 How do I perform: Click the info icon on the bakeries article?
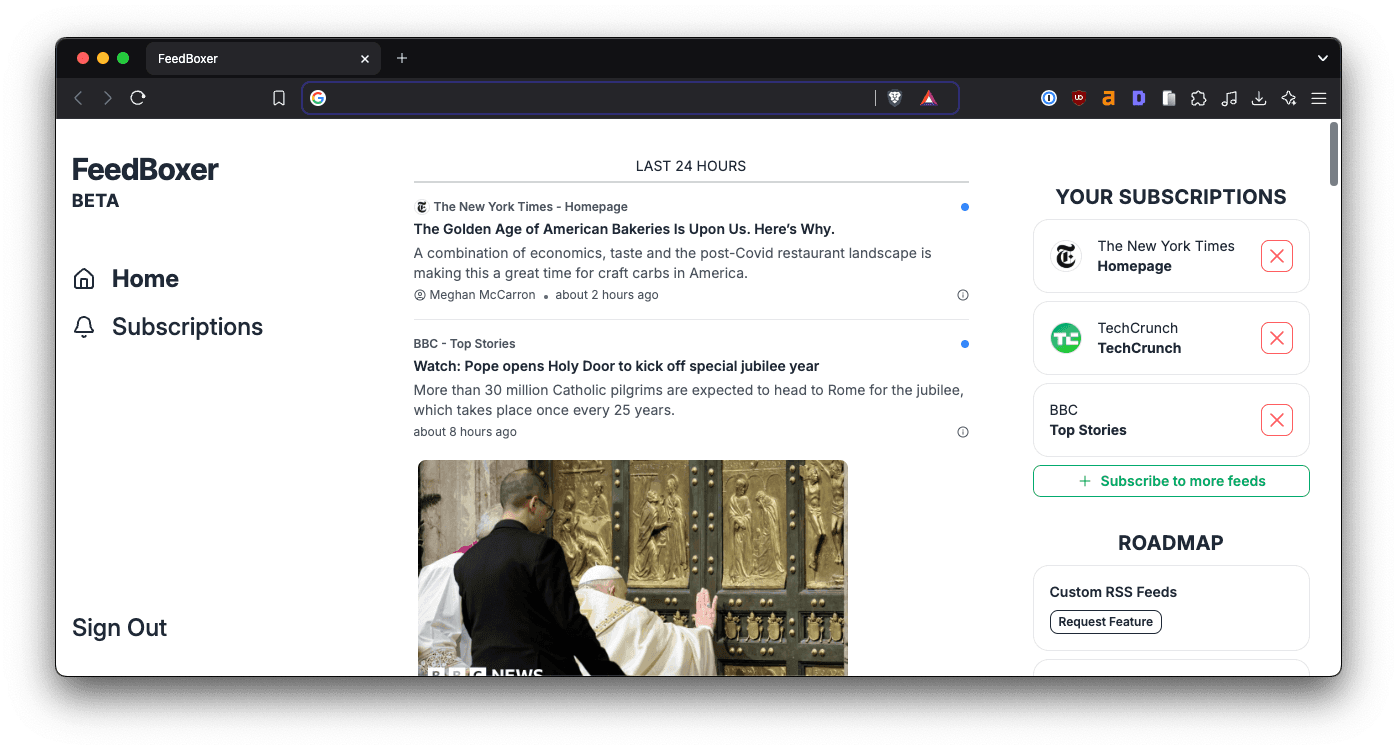[962, 294]
